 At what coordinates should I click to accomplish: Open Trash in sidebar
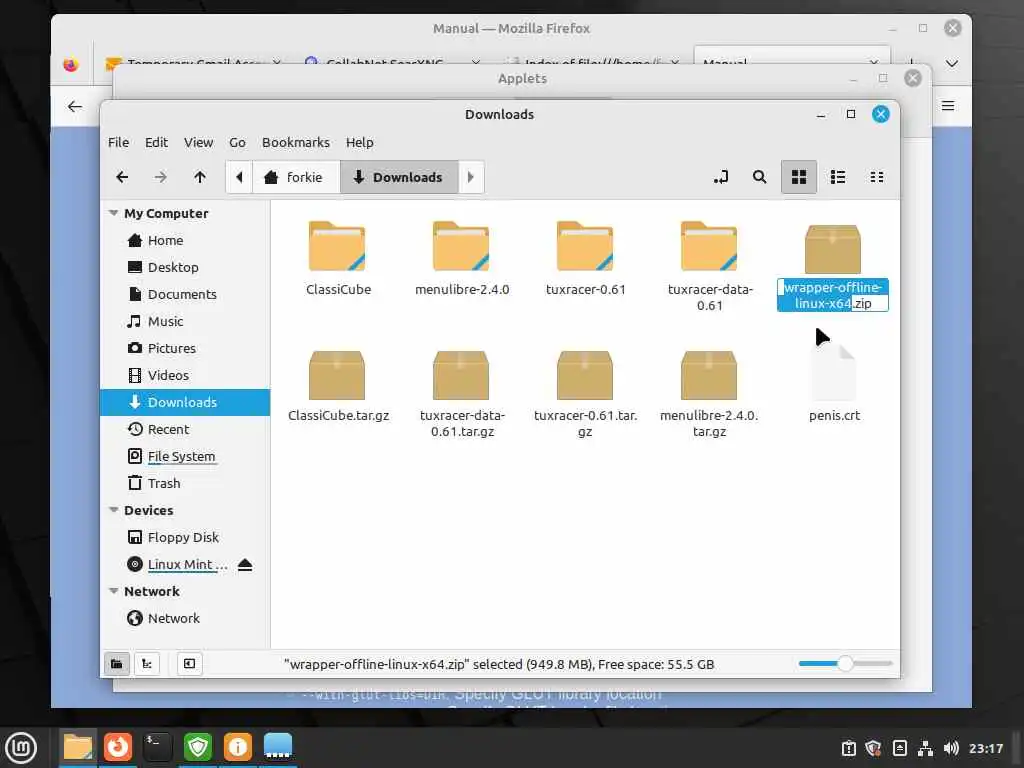pyautogui.click(x=185, y=483)
